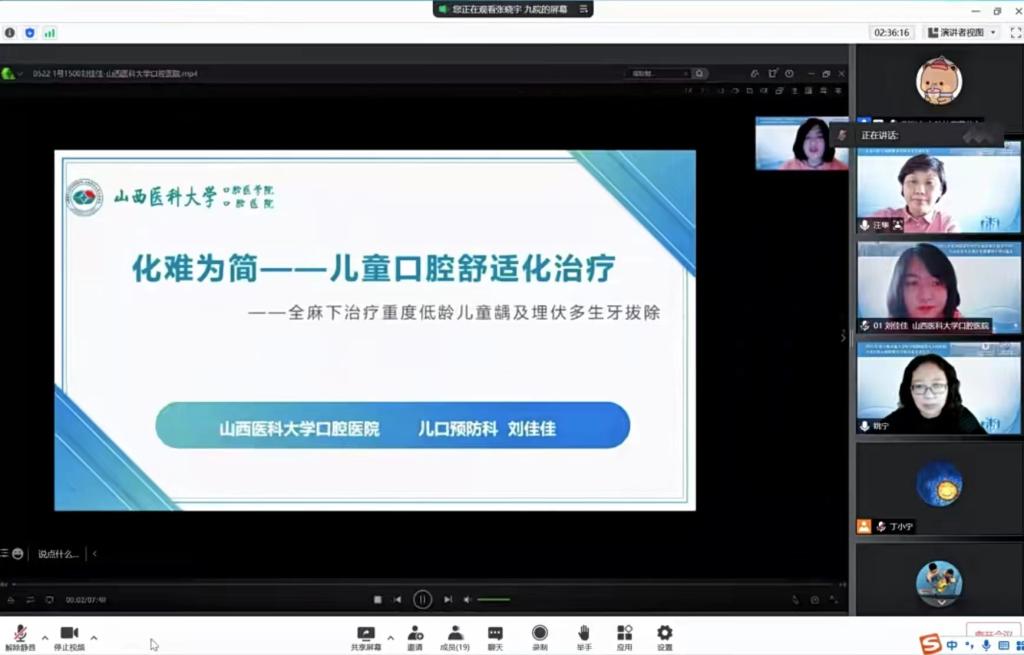Open video options arrow beside camera

(94, 637)
